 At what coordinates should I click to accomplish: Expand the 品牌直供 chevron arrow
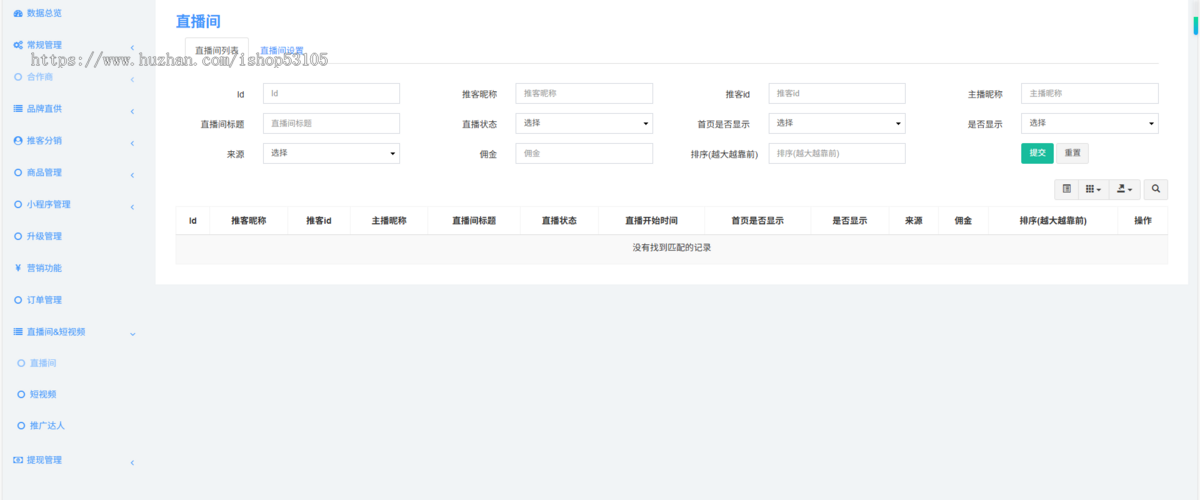pos(133,110)
